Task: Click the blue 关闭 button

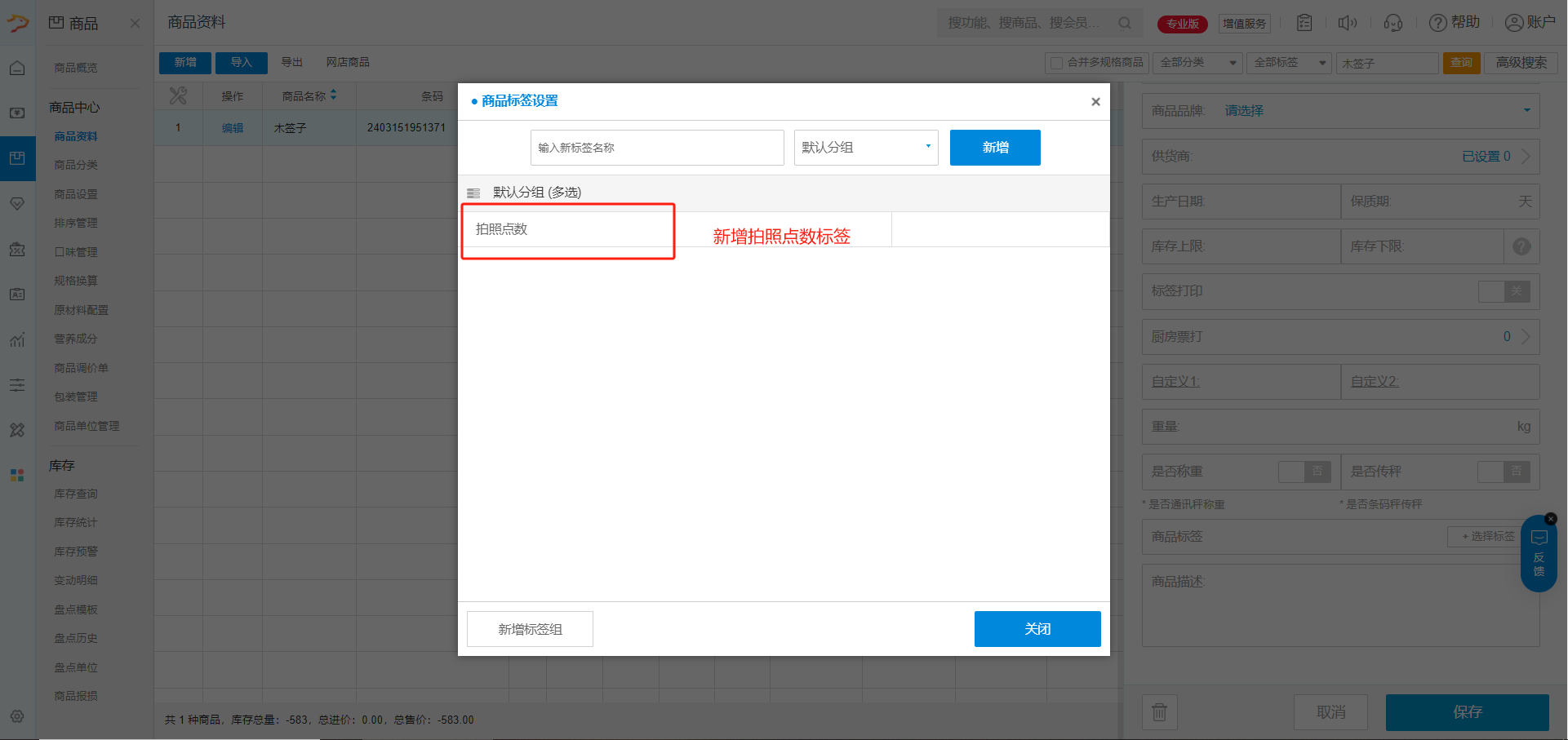Action: coord(1037,629)
